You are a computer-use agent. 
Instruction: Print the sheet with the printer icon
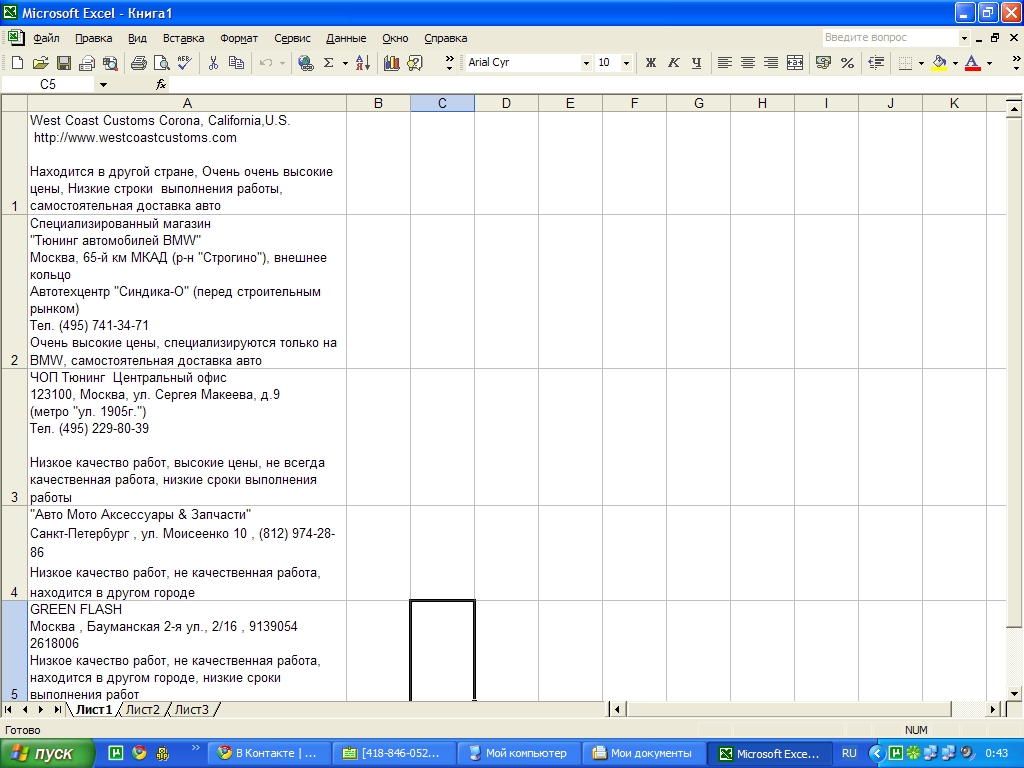click(x=138, y=63)
